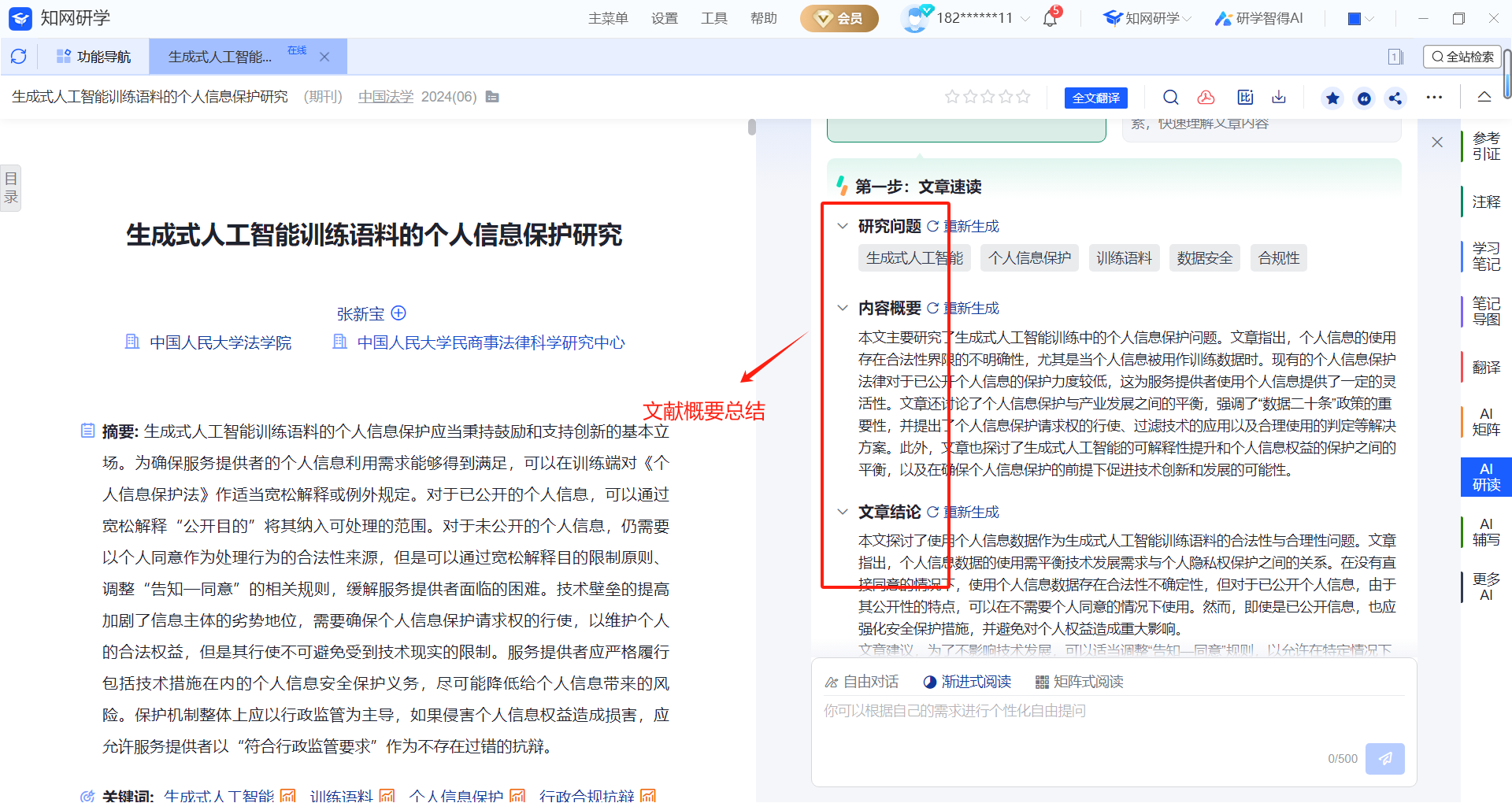
Task: Collapse the 内容概要 section
Action: (x=843, y=308)
